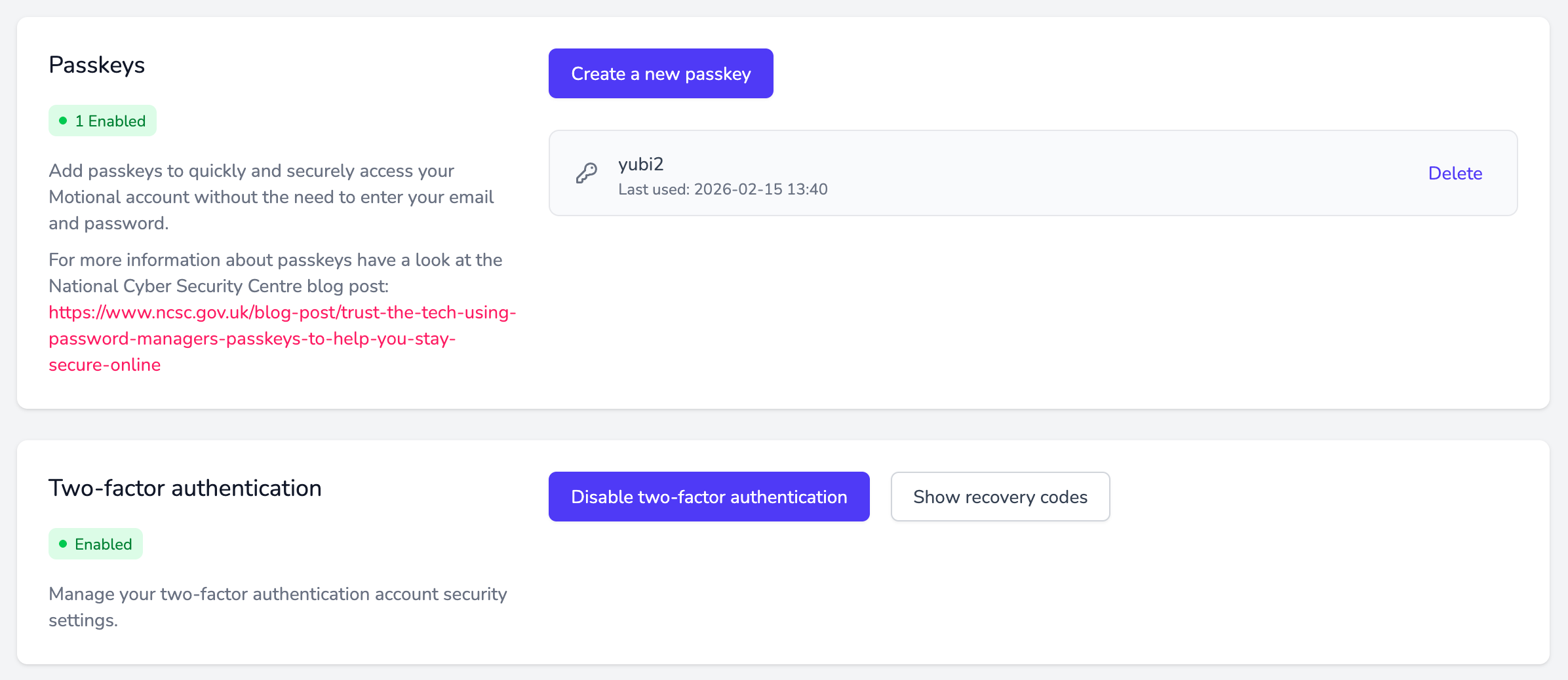Click the Create a new passkey button

pyautogui.click(x=661, y=73)
